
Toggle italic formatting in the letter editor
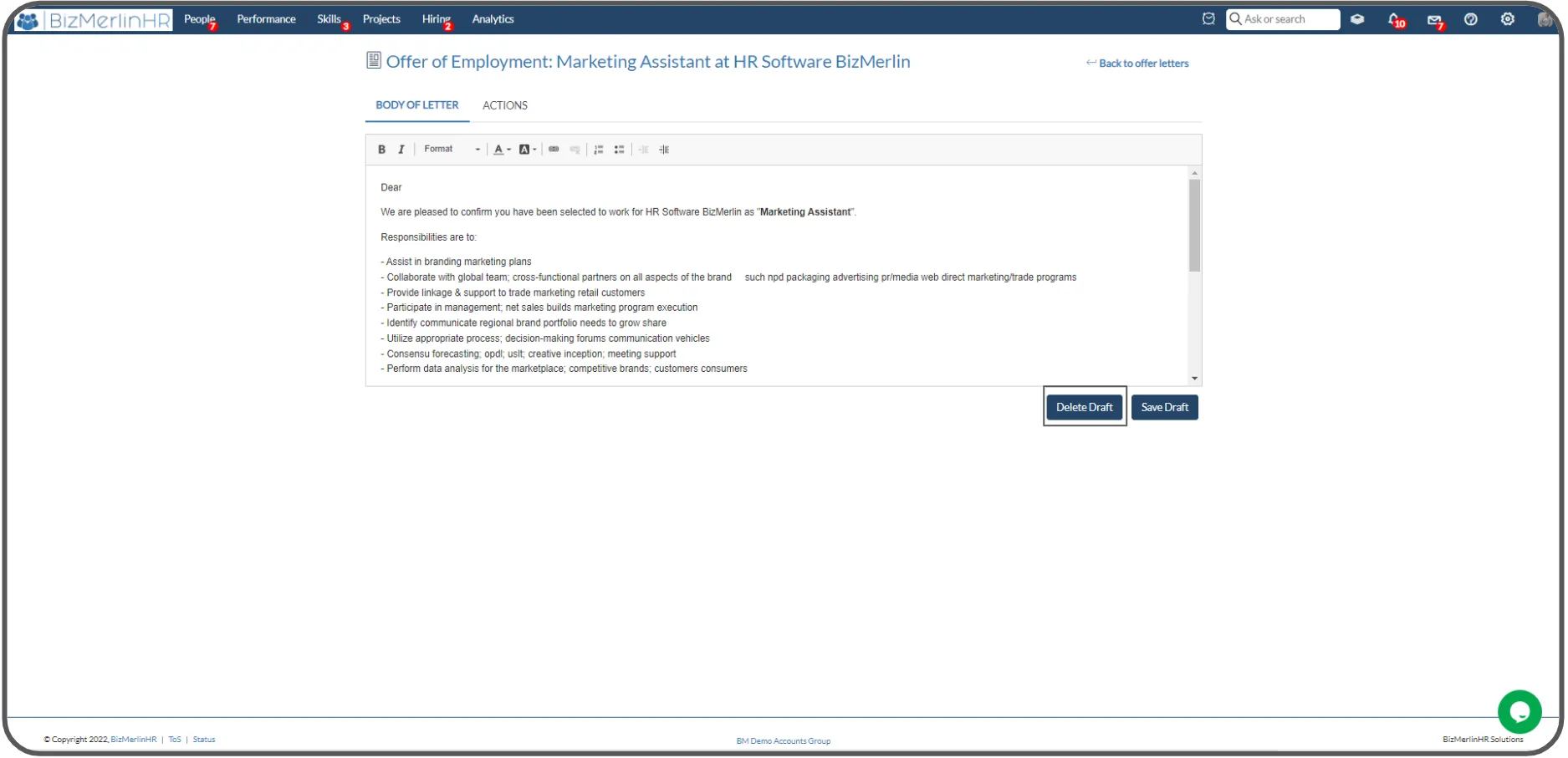(x=401, y=150)
